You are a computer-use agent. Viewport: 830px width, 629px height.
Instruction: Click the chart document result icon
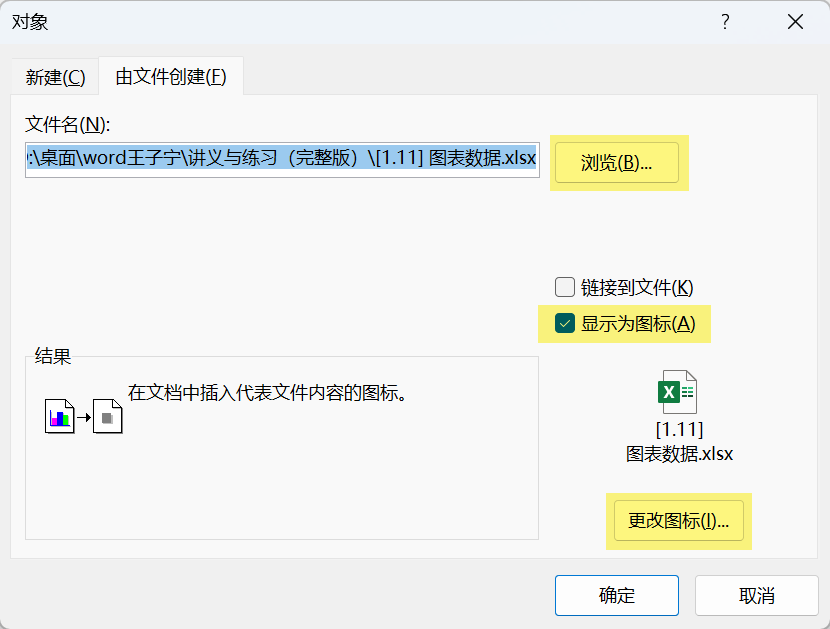pyautogui.click(x=59, y=416)
